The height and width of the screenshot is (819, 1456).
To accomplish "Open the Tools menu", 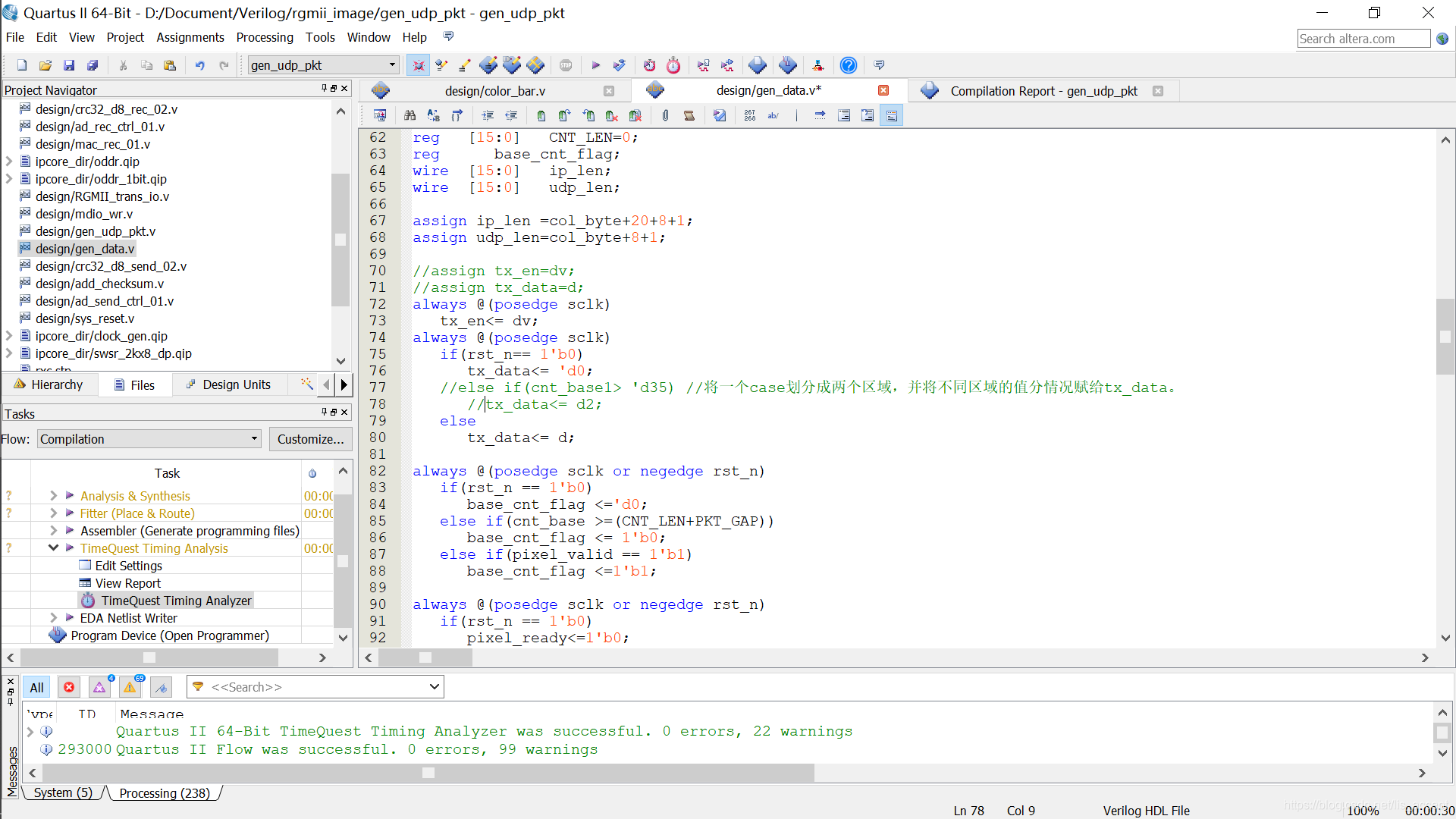I will click(320, 37).
